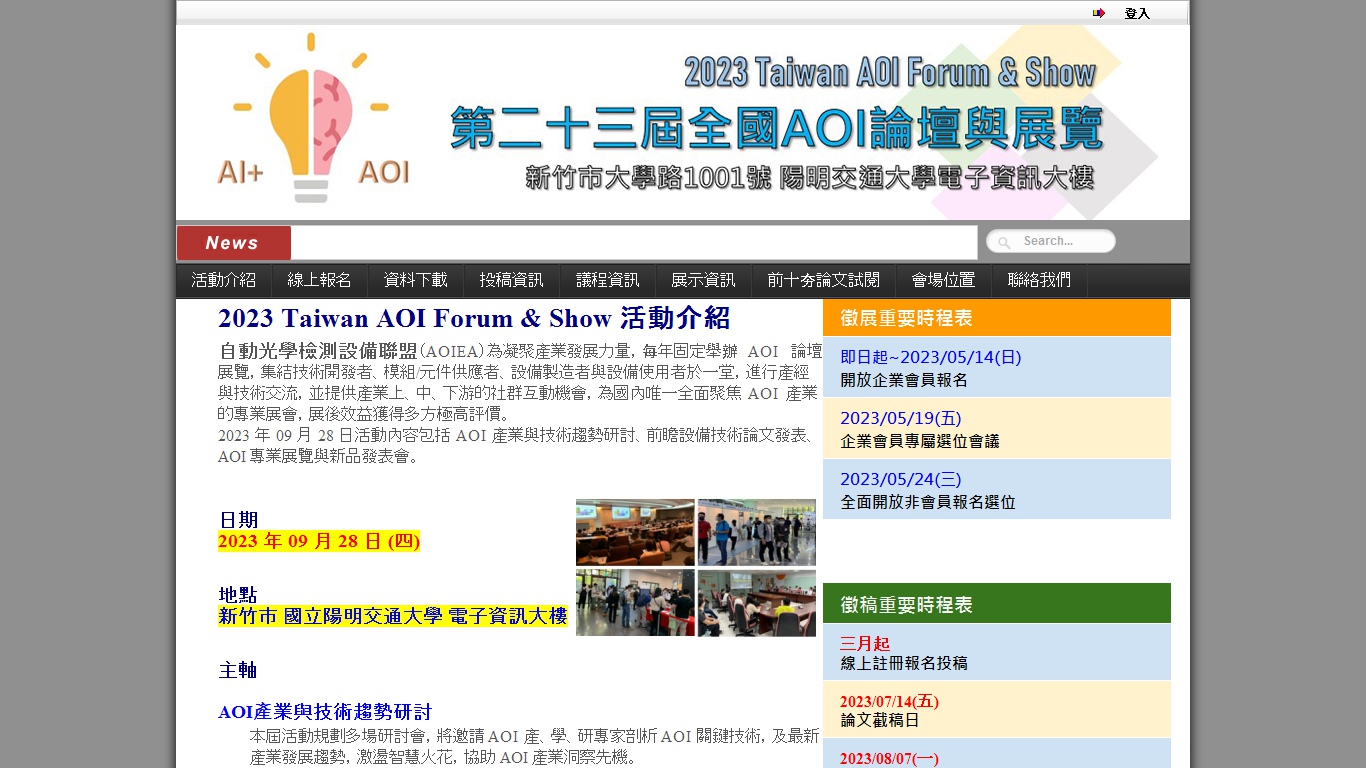Screen dimensions: 1366x768
Task: Open the 線上報名 menu item
Action: (320, 280)
